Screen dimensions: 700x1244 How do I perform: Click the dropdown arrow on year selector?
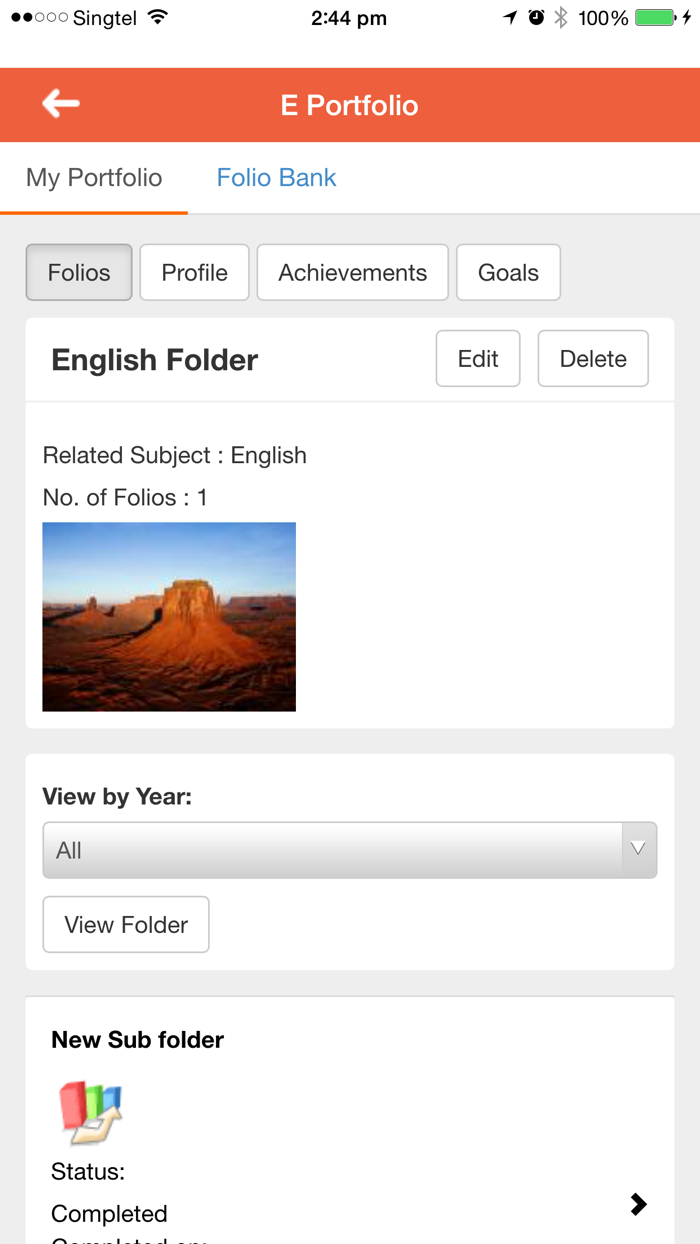pos(638,850)
